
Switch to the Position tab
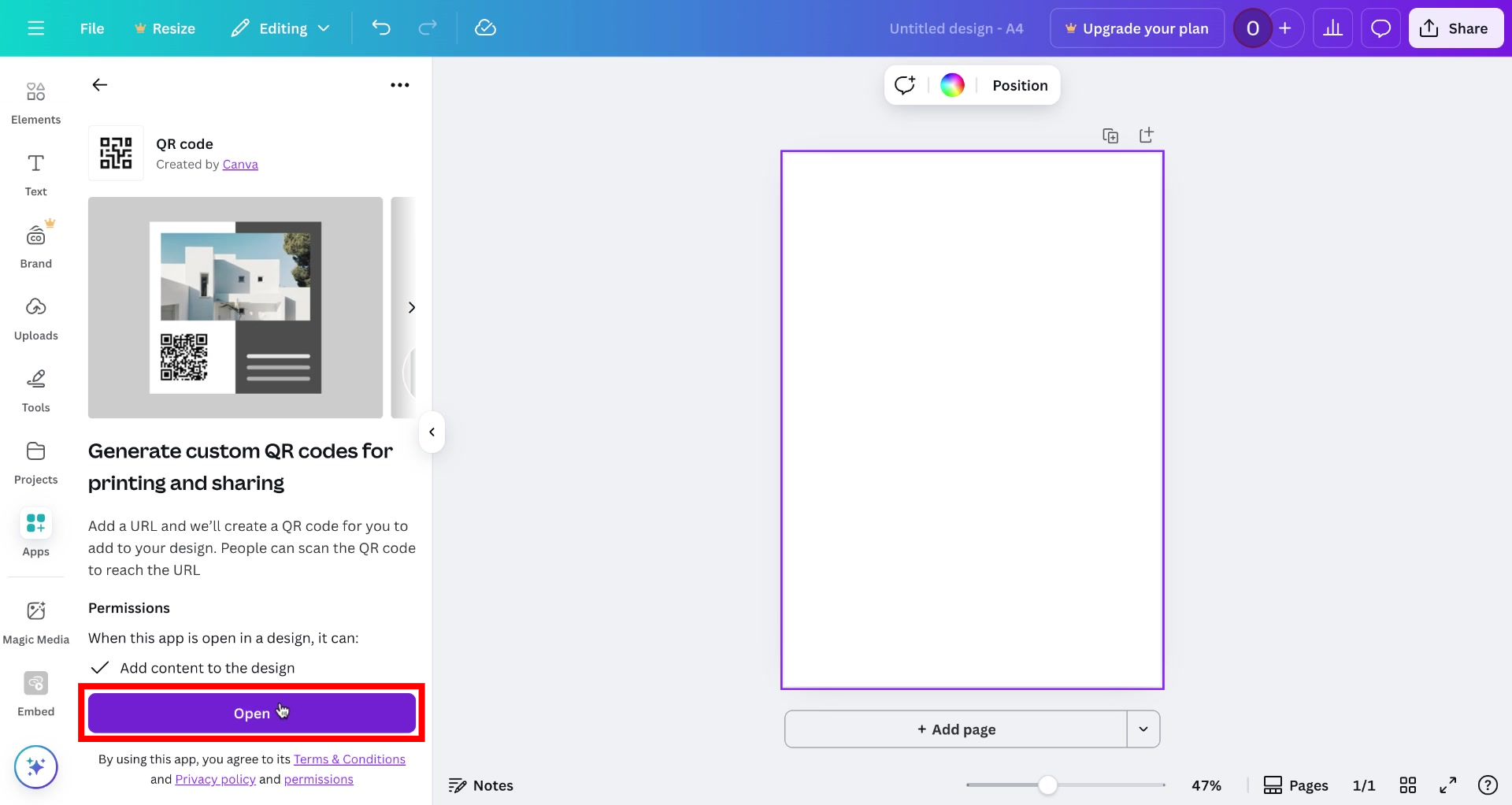pyautogui.click(x=1019, y=85)
